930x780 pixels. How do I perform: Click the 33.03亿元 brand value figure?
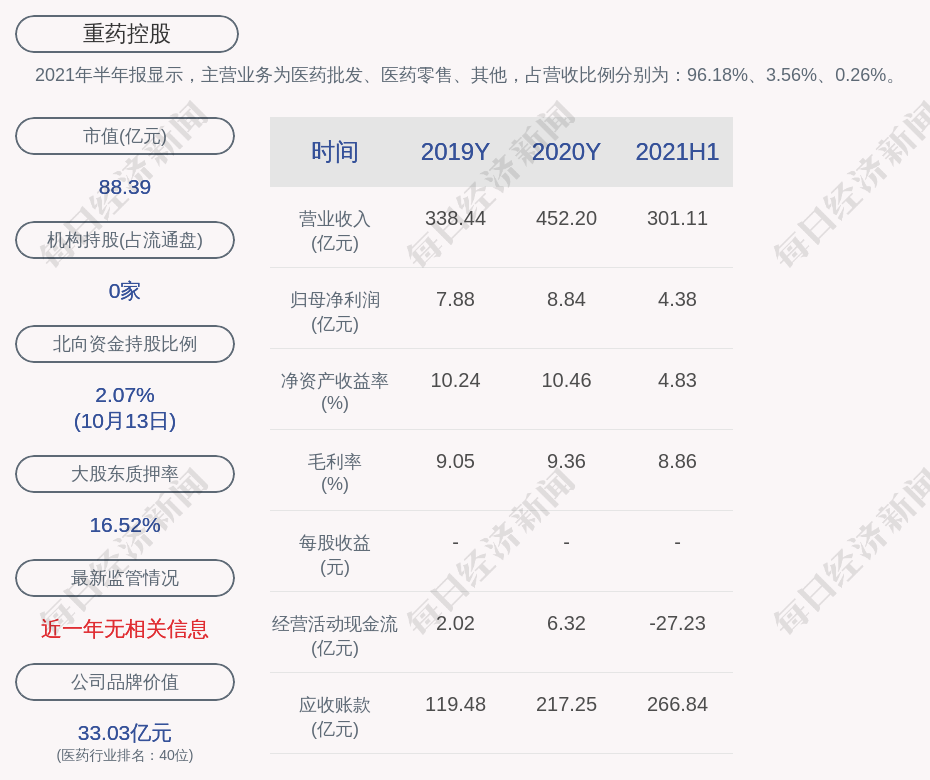pos(125,733)
